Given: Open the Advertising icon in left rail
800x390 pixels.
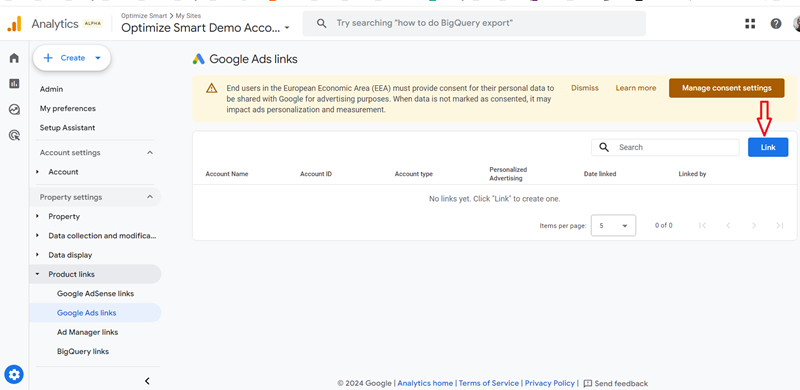Looking at the screenshot, I should (x=14, y=135).
